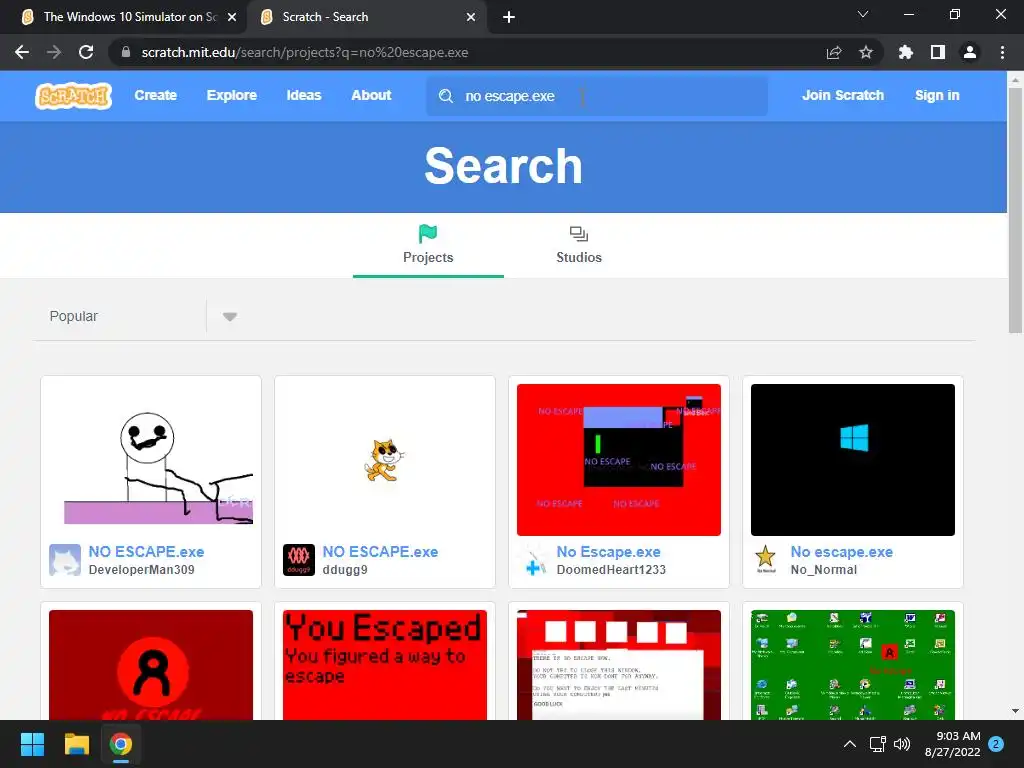Image resolution: width=1024 pixels, height=768 pixels.
Task: Open DeveloperMan309's avatar
Action: point(65,560)
